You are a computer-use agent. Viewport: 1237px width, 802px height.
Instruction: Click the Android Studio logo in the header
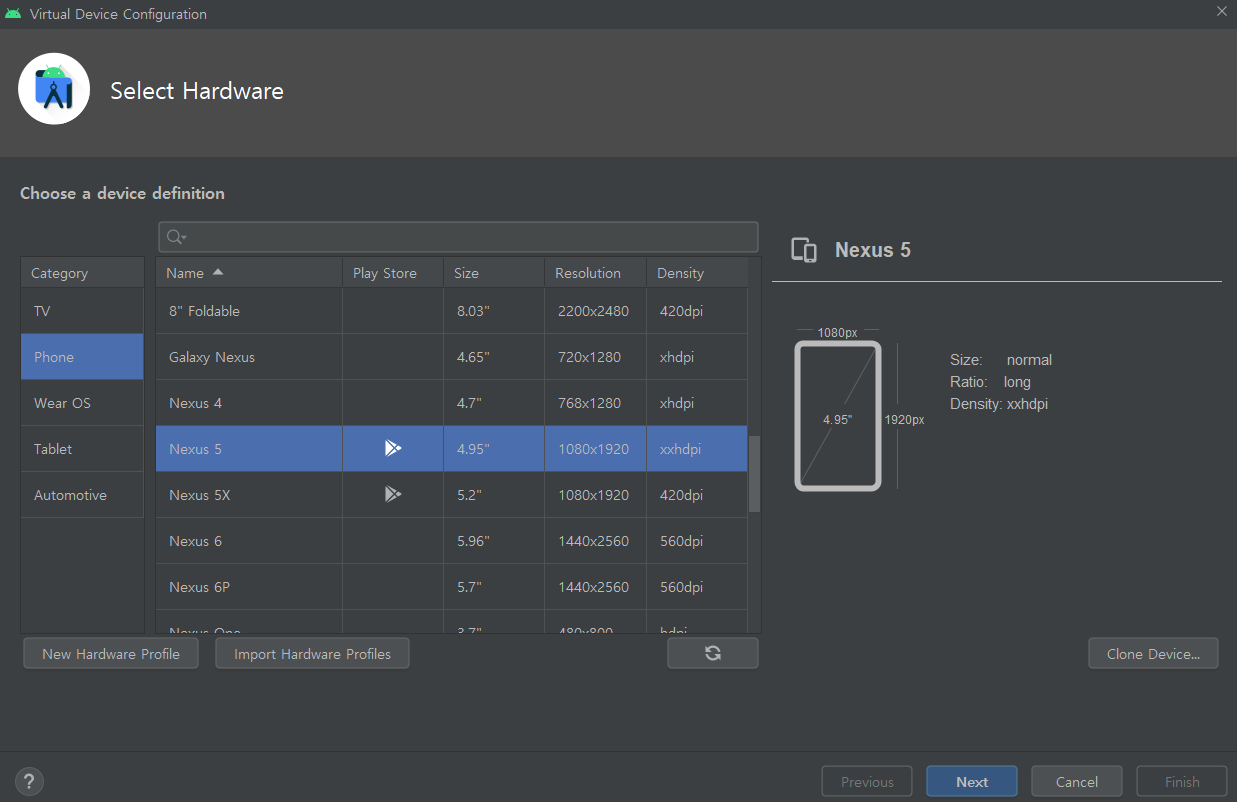point(54,89)
